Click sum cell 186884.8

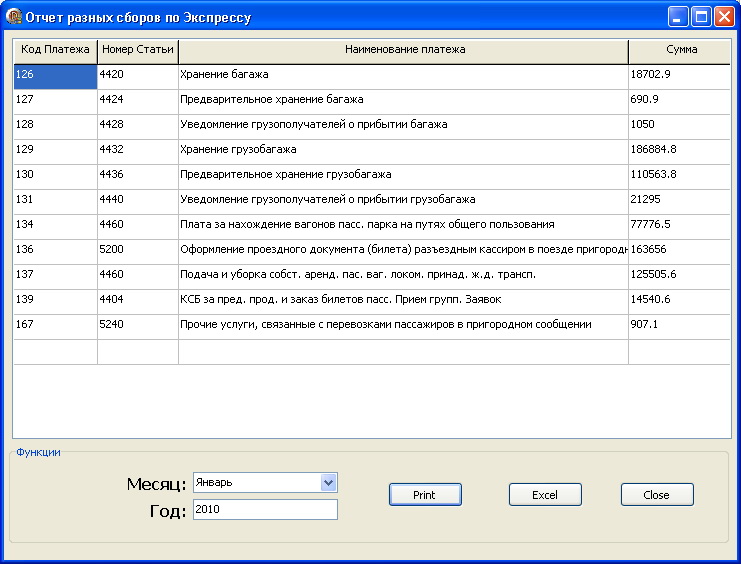point(679,150)
